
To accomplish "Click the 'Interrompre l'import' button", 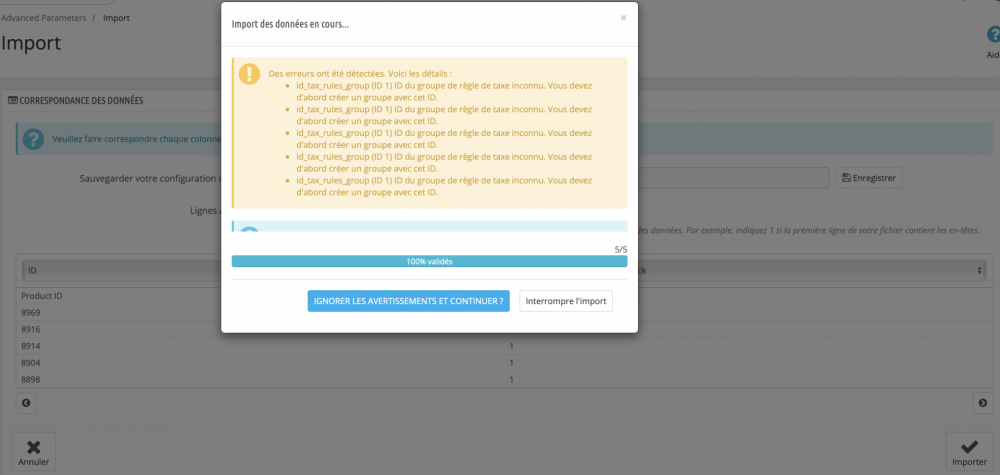I will point(566,301).
